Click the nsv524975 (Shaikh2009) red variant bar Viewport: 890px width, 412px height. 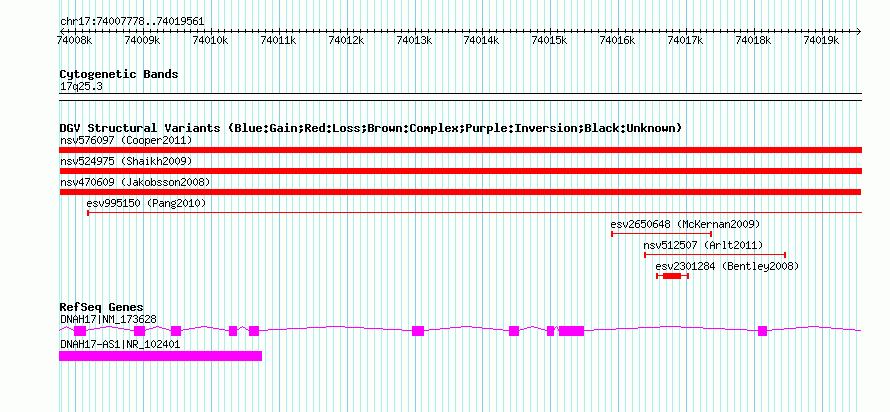point(460,171)
